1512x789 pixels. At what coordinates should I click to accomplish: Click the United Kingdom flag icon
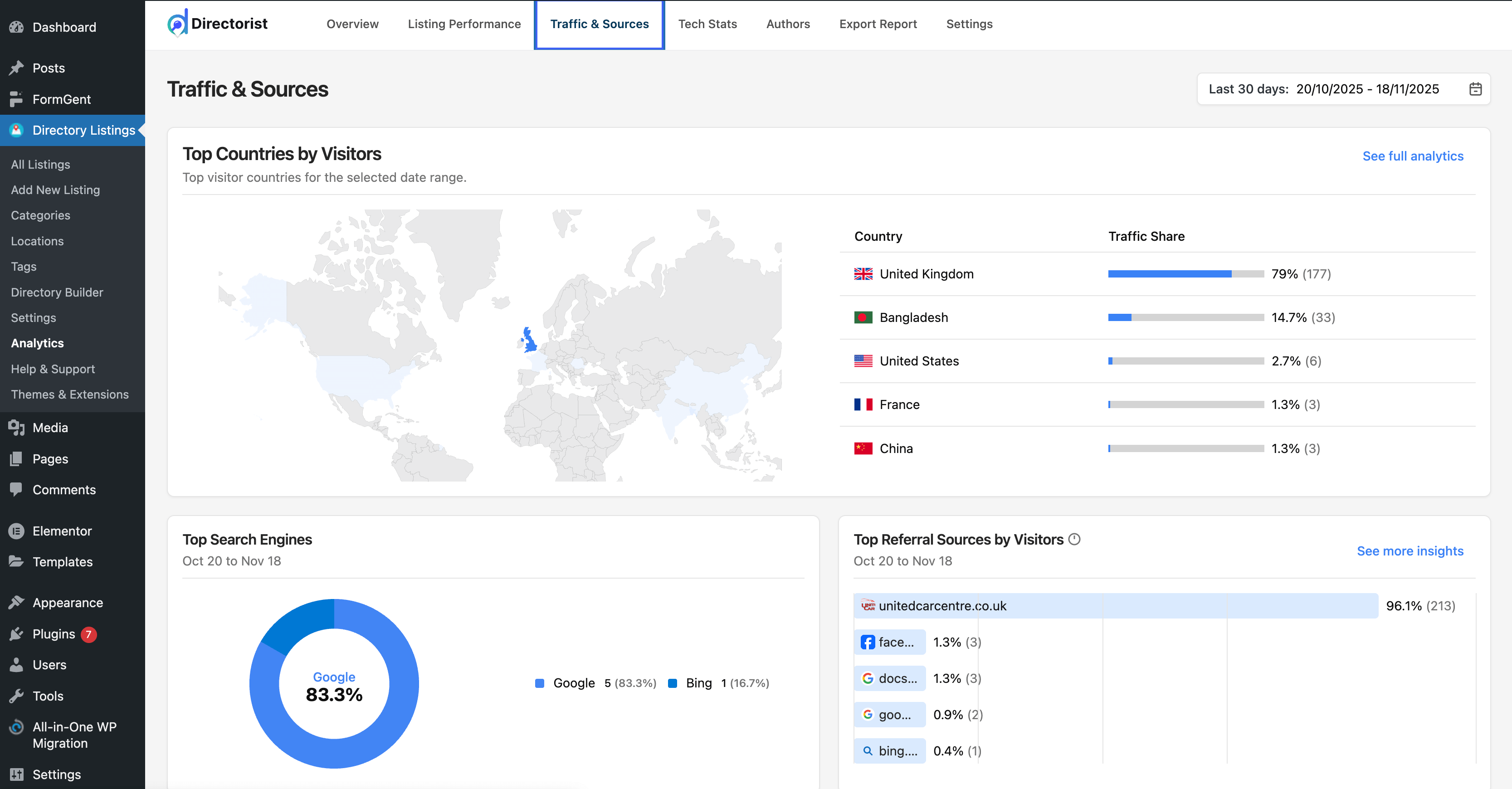click(x=863, y=274)
